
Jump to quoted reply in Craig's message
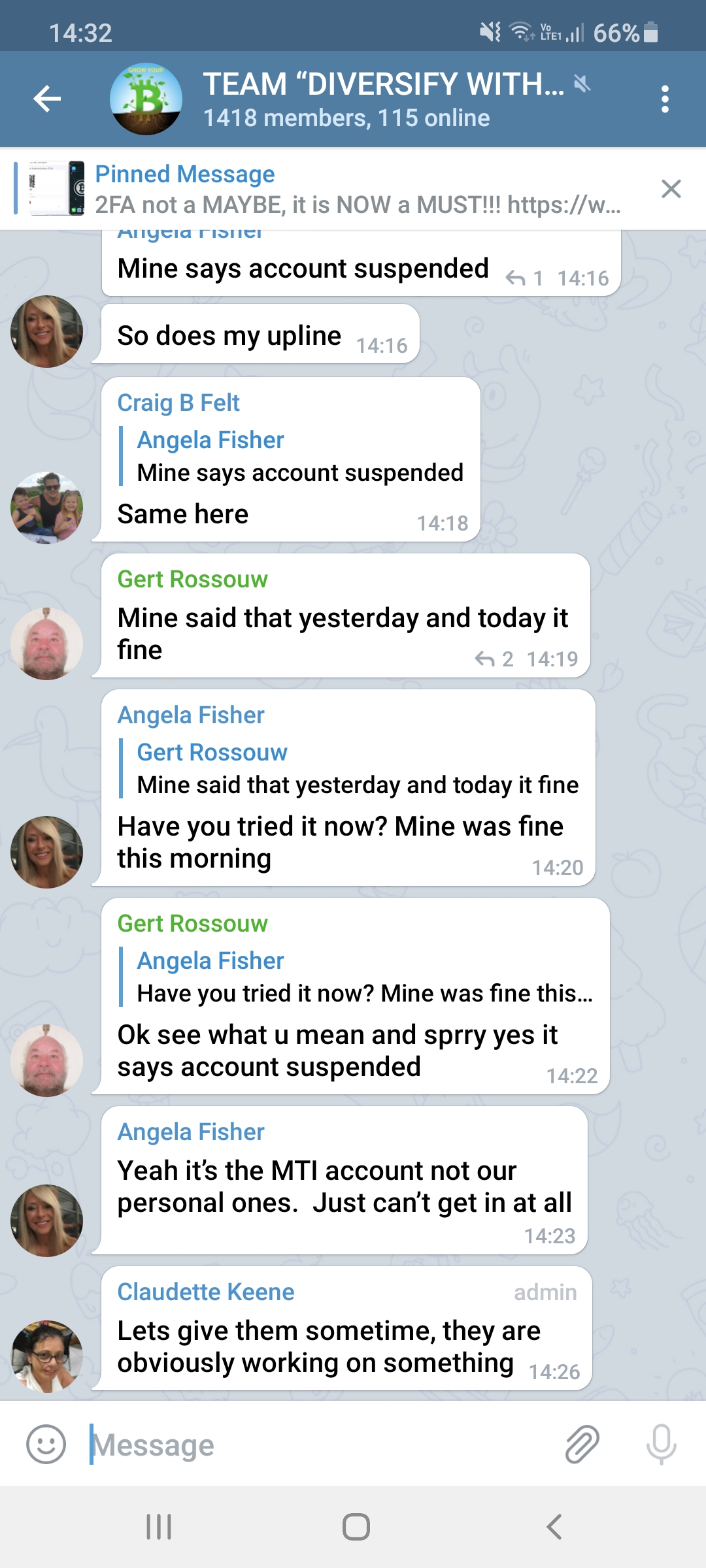click(299, 457)
